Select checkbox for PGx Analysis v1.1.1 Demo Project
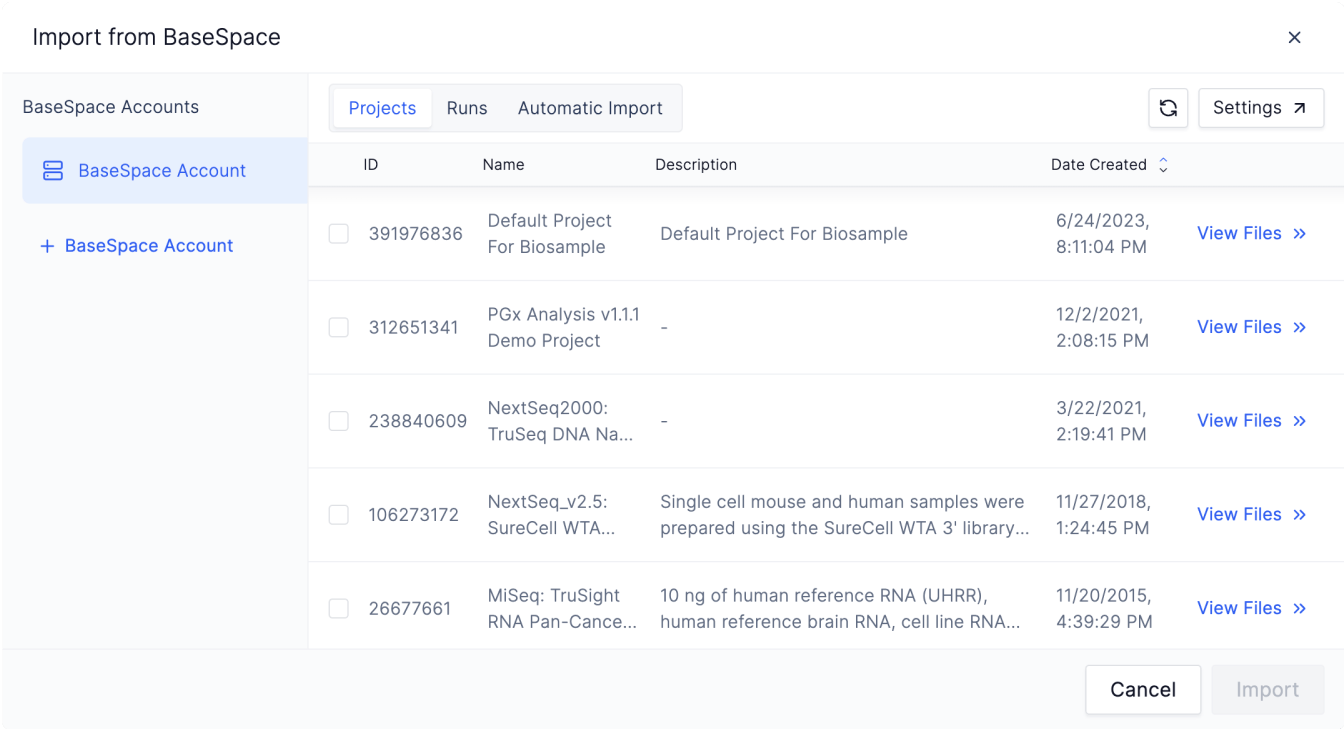 click(x=339, y=327)
